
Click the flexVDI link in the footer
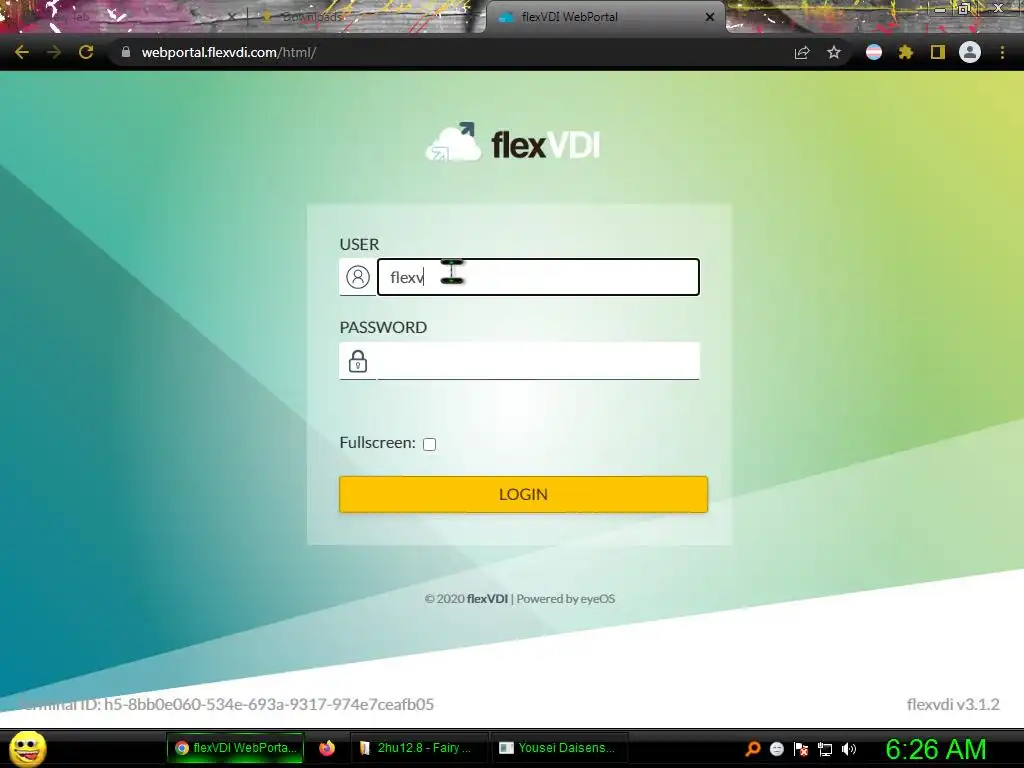487,599
